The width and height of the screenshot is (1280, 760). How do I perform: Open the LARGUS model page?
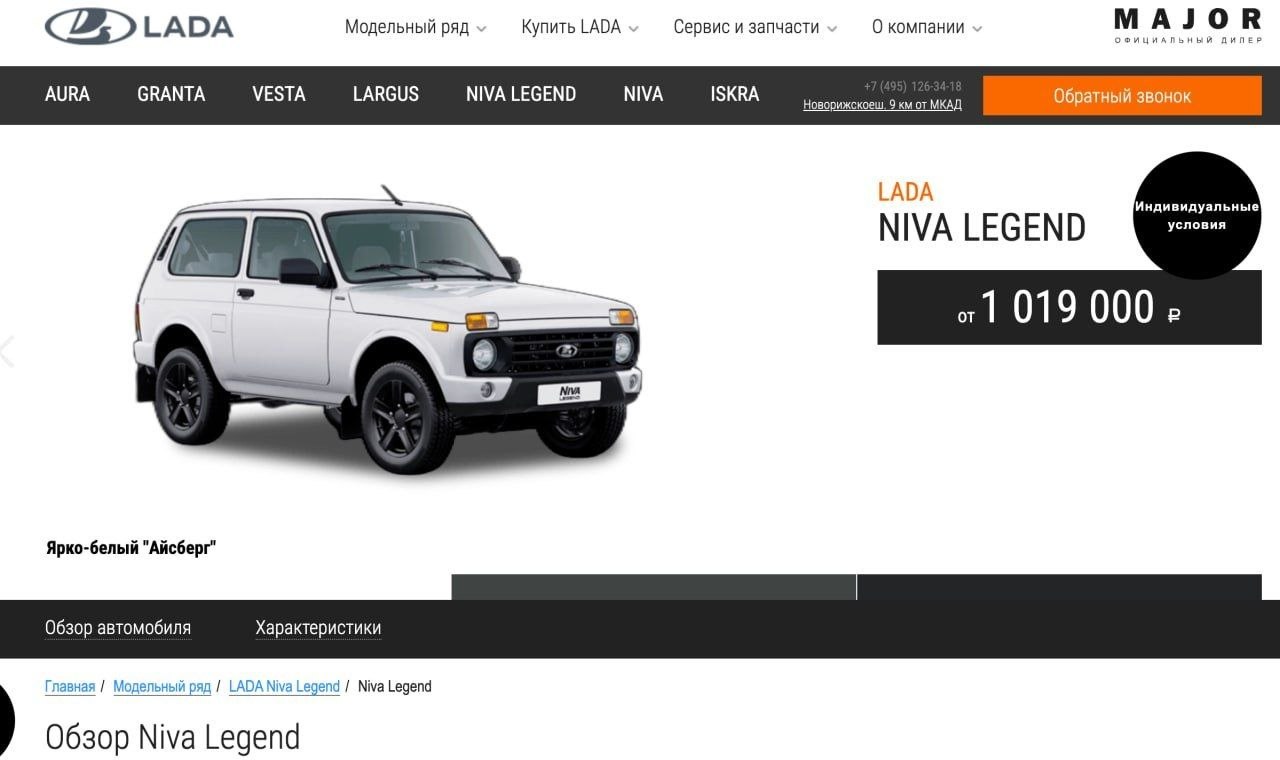tap(386, 94)
